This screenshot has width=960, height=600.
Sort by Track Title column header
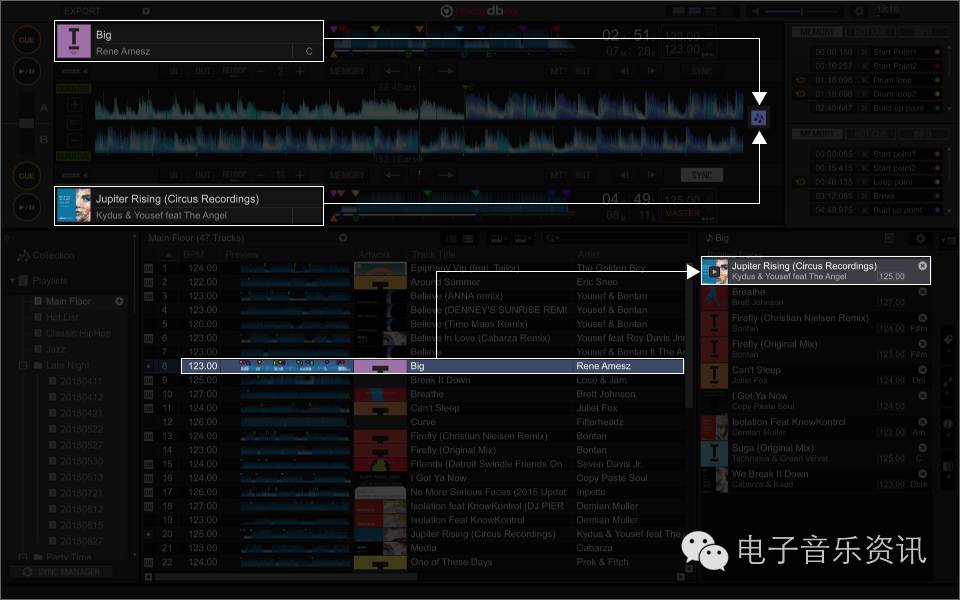[x=433, y=254]
